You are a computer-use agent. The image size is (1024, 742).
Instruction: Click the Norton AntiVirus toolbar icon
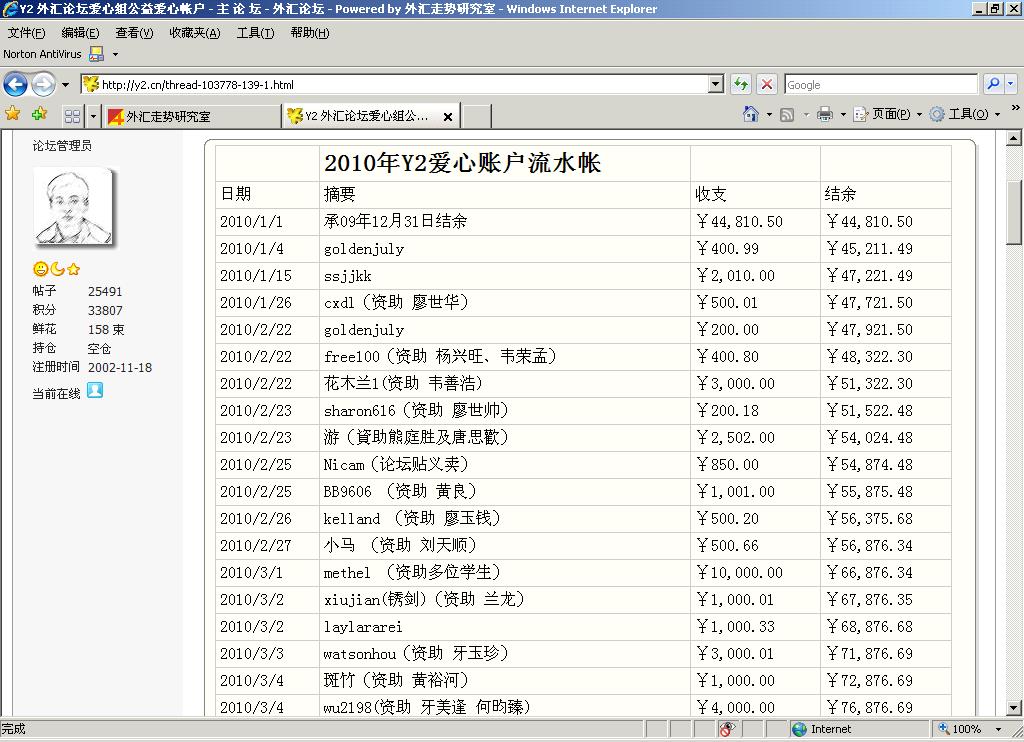click(97, 54)
